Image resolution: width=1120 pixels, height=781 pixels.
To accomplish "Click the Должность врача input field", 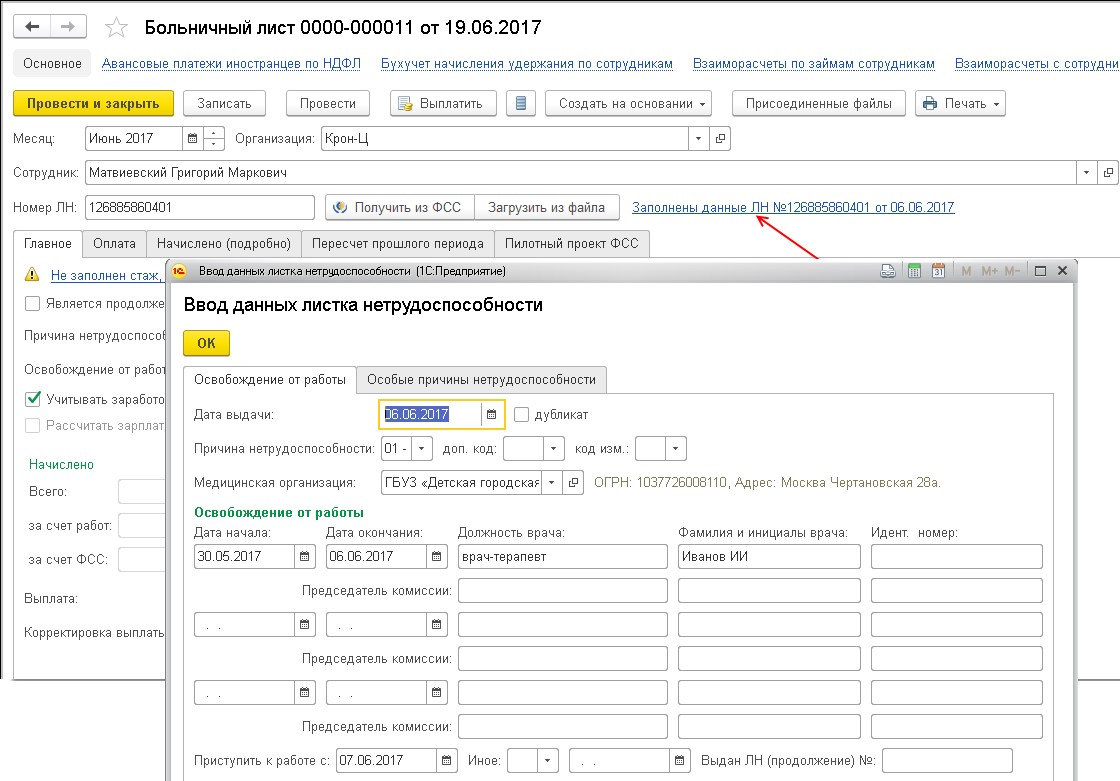I will pos(562,556).
